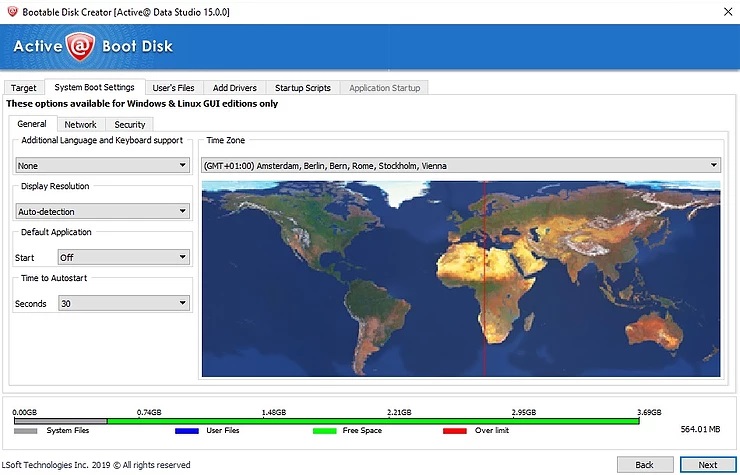This screenshot has height=475, width=740.
Task: Open the Display Resolution dropdown
Action: tap(102, 211)
